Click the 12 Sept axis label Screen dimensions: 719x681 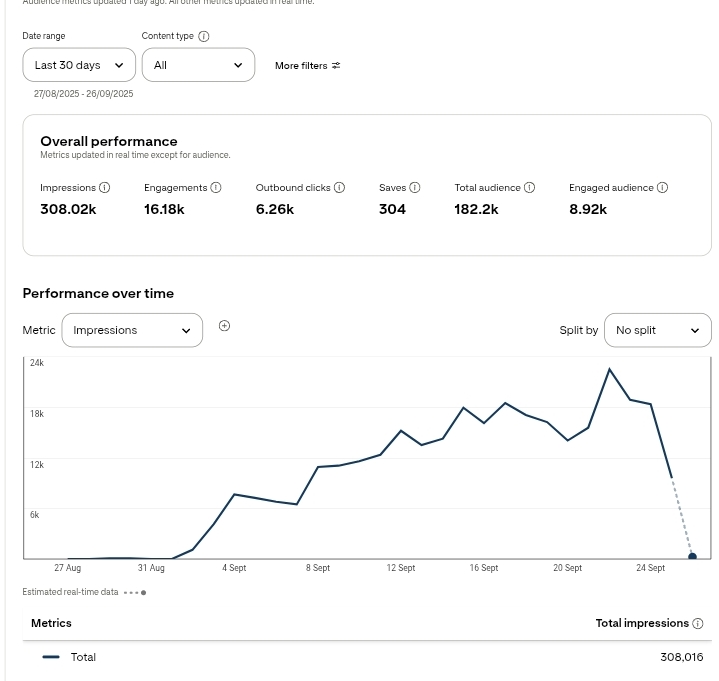[x=401, y=568]
